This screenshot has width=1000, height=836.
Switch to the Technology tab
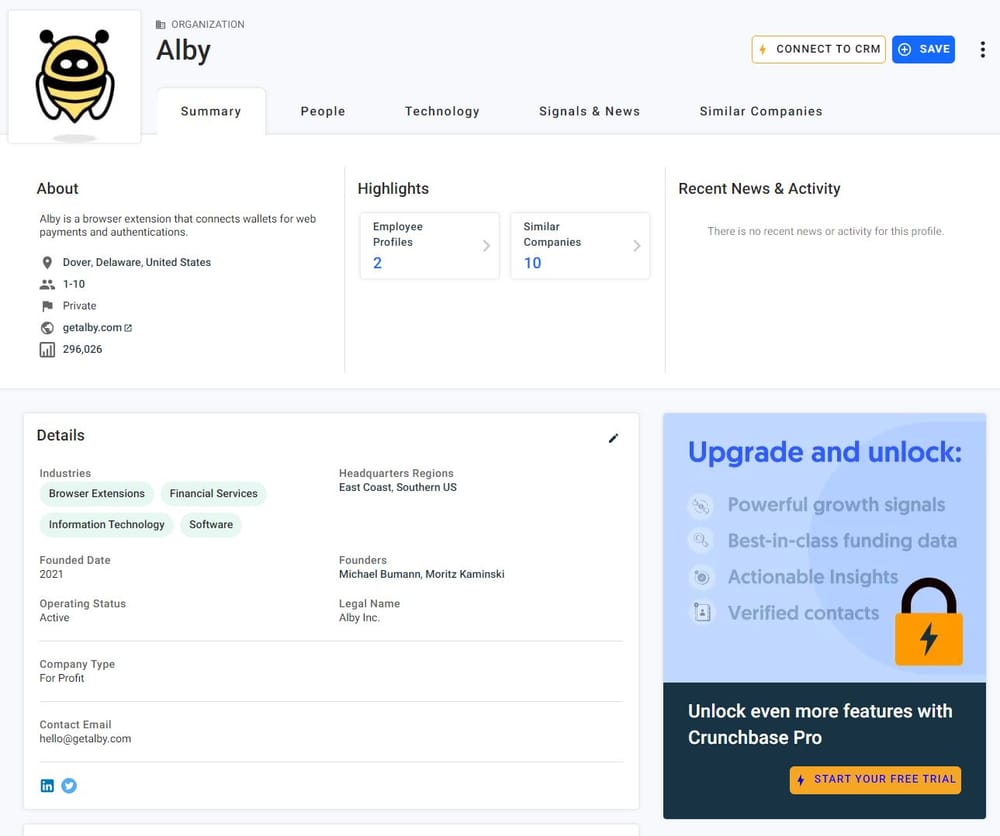tap(442, 111)
